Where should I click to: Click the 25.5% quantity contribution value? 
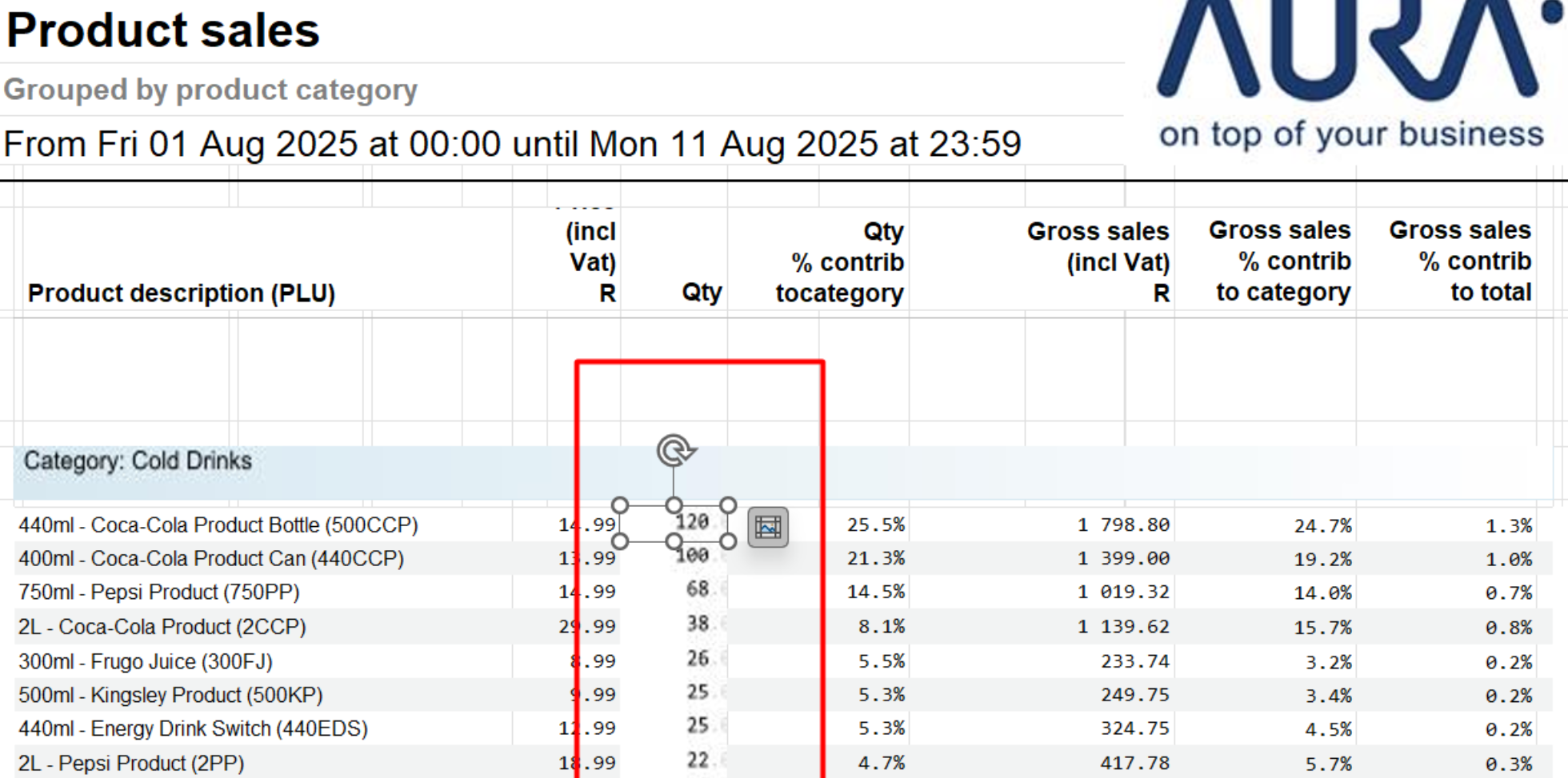point(876,525)
